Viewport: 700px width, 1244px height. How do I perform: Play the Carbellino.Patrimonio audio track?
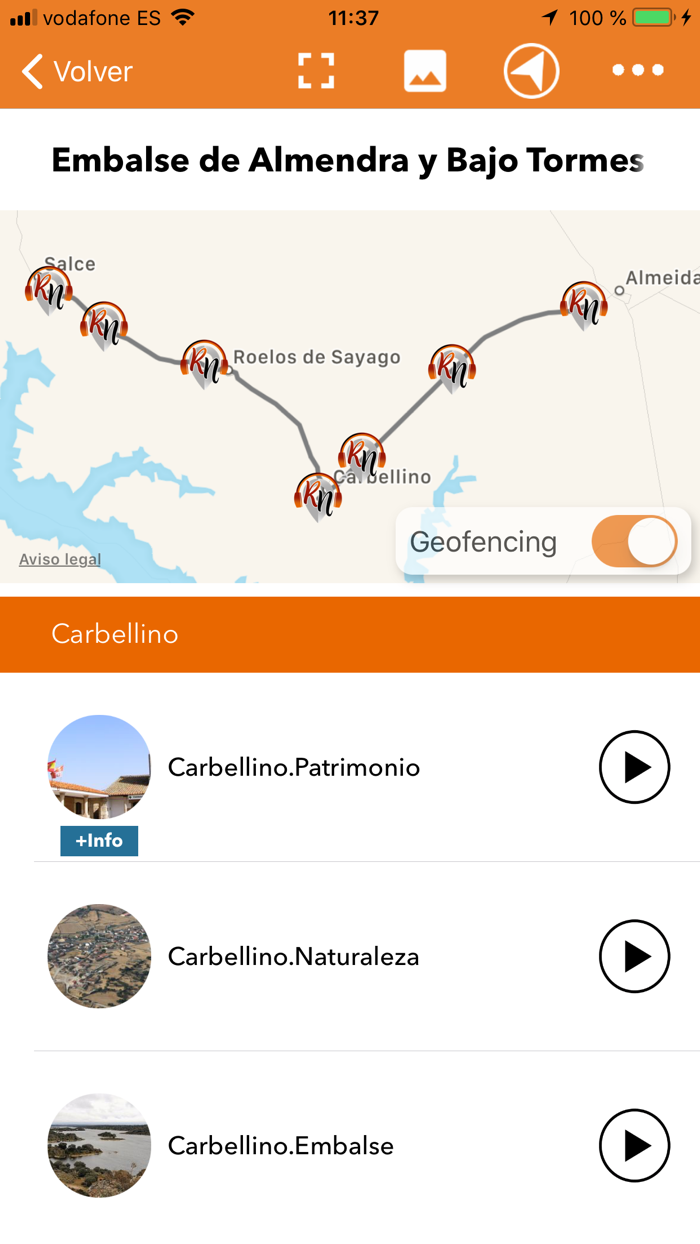coord(634,767)
